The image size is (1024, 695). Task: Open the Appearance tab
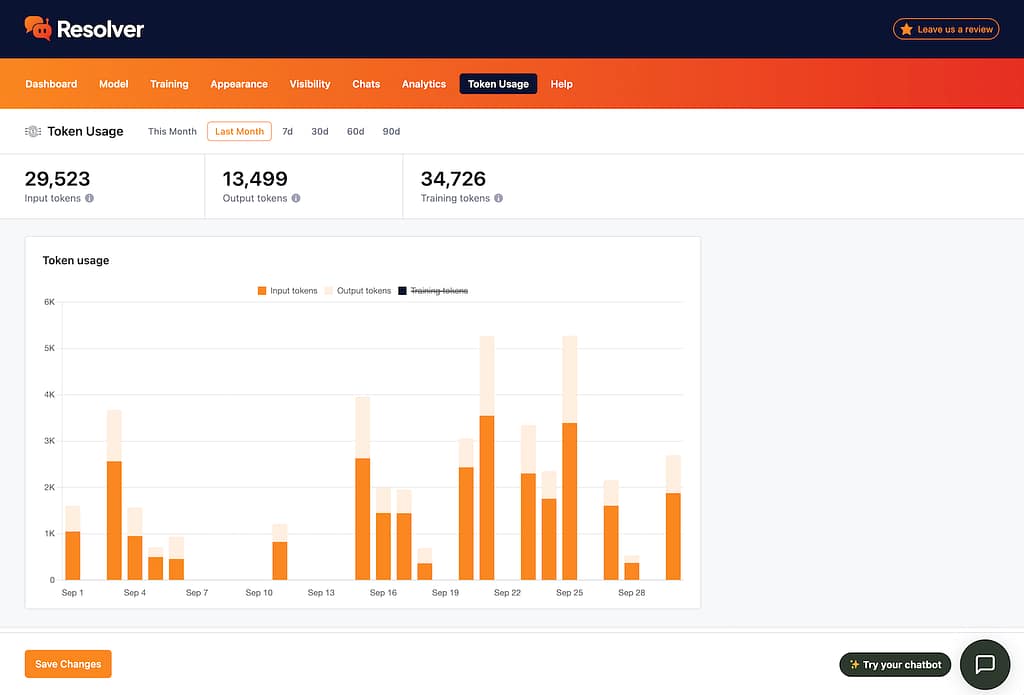pyautogui.click(x=239, y=84)
